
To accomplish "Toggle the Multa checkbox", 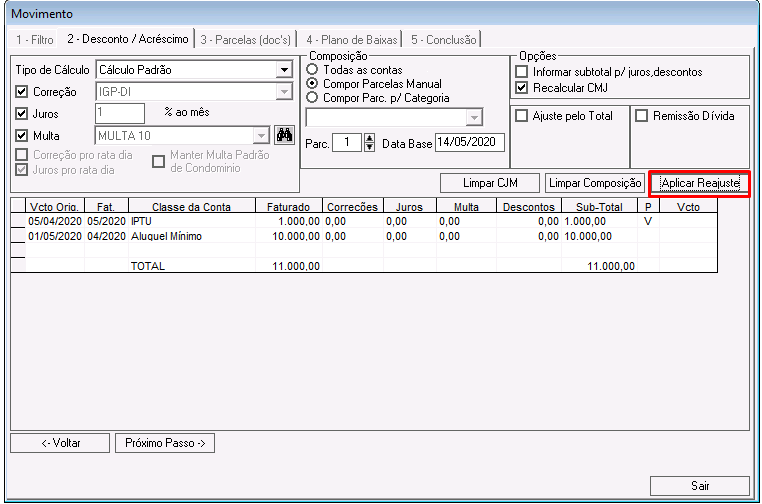I will coord(21,136).
